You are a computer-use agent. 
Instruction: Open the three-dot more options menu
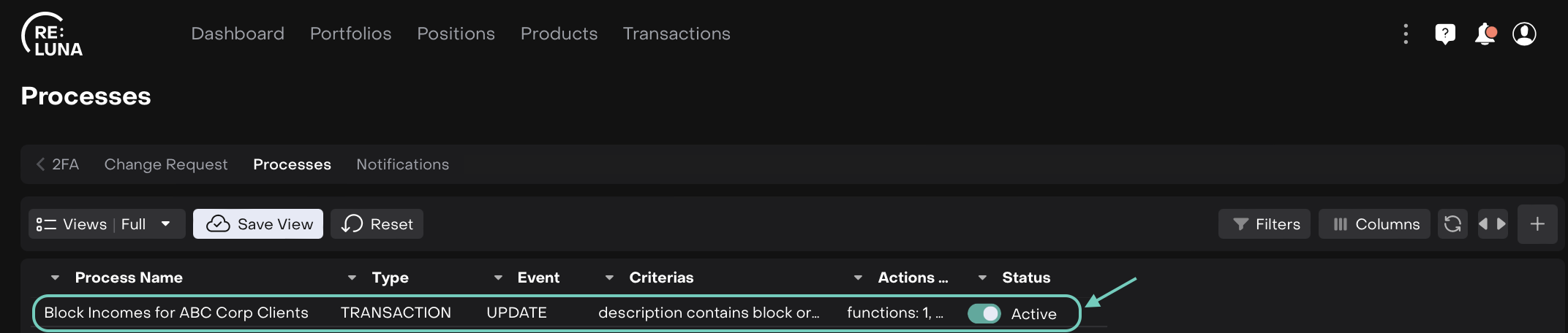point(1405,34)
